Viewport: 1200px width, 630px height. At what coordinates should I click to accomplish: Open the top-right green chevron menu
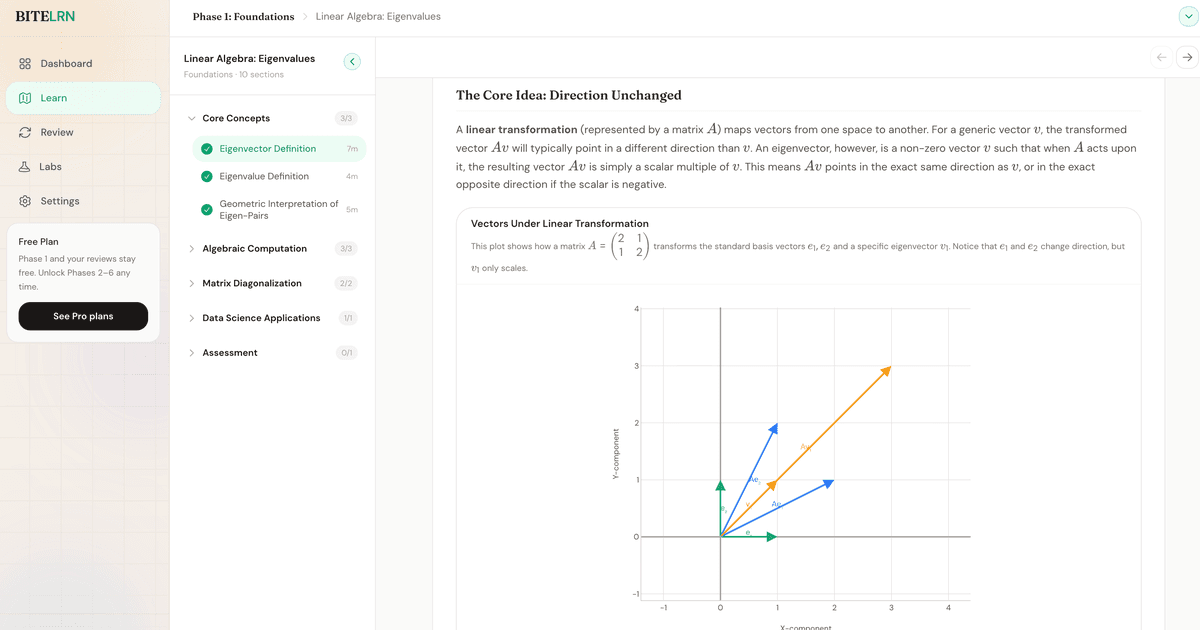point(1187,16)
